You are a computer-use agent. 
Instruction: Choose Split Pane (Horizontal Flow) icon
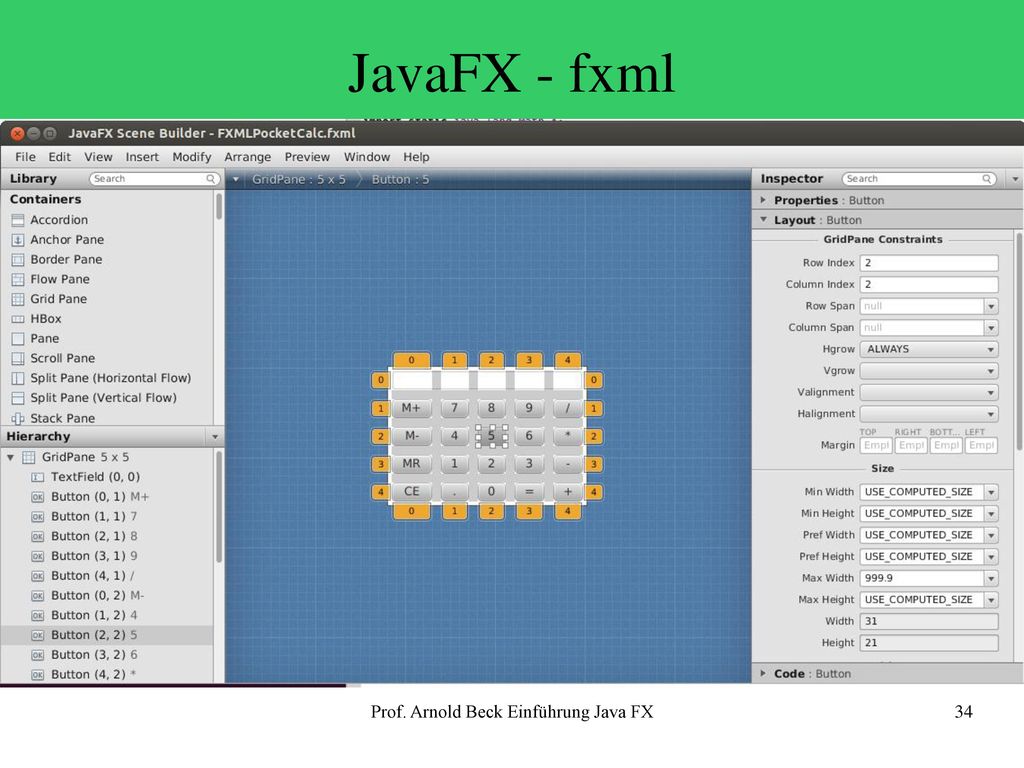tap(18, 378)
